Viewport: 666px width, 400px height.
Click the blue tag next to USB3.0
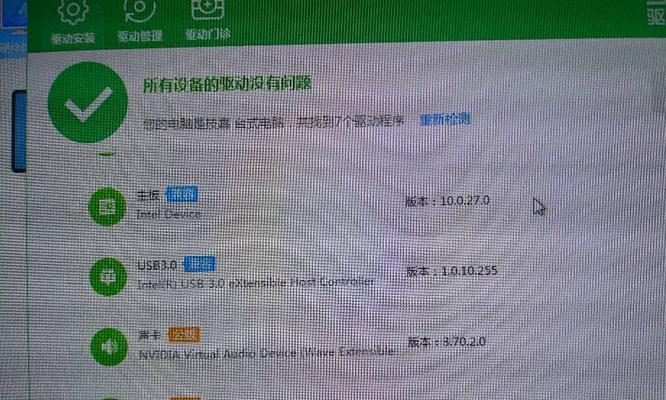coord(200,265)
